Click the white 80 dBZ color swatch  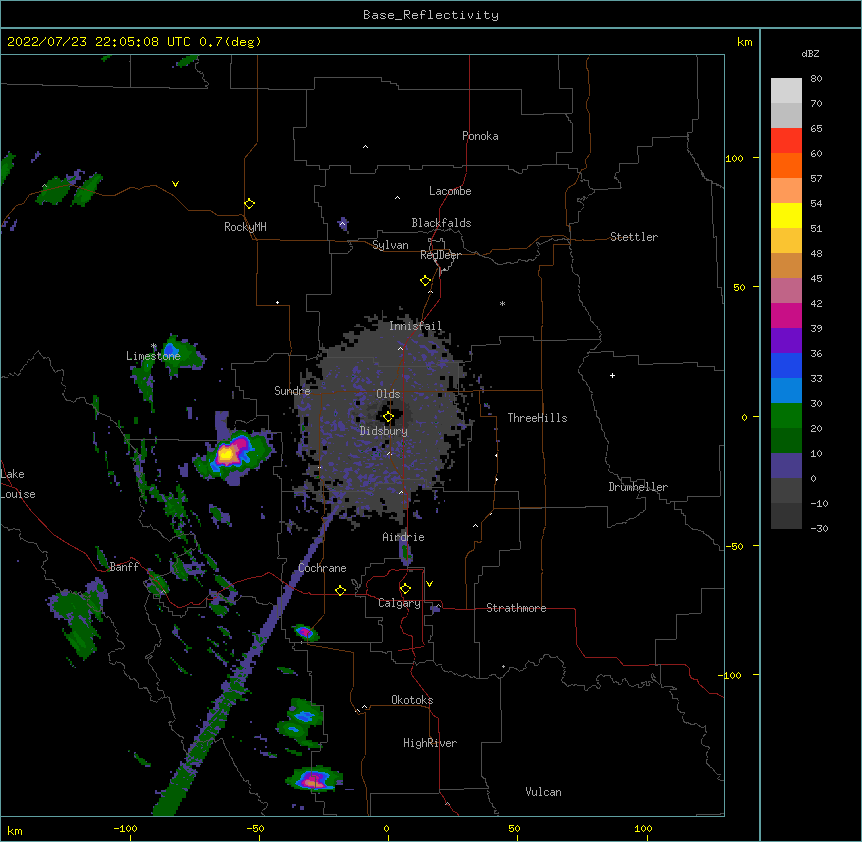[x=786, y=90]
